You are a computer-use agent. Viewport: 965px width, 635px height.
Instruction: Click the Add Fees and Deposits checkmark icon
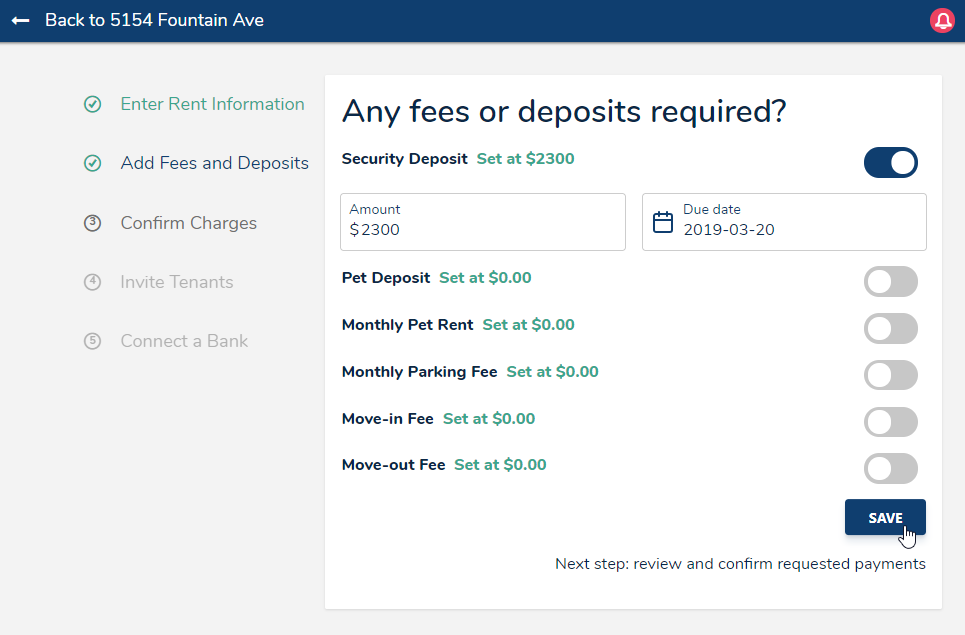tap(92, 163)
